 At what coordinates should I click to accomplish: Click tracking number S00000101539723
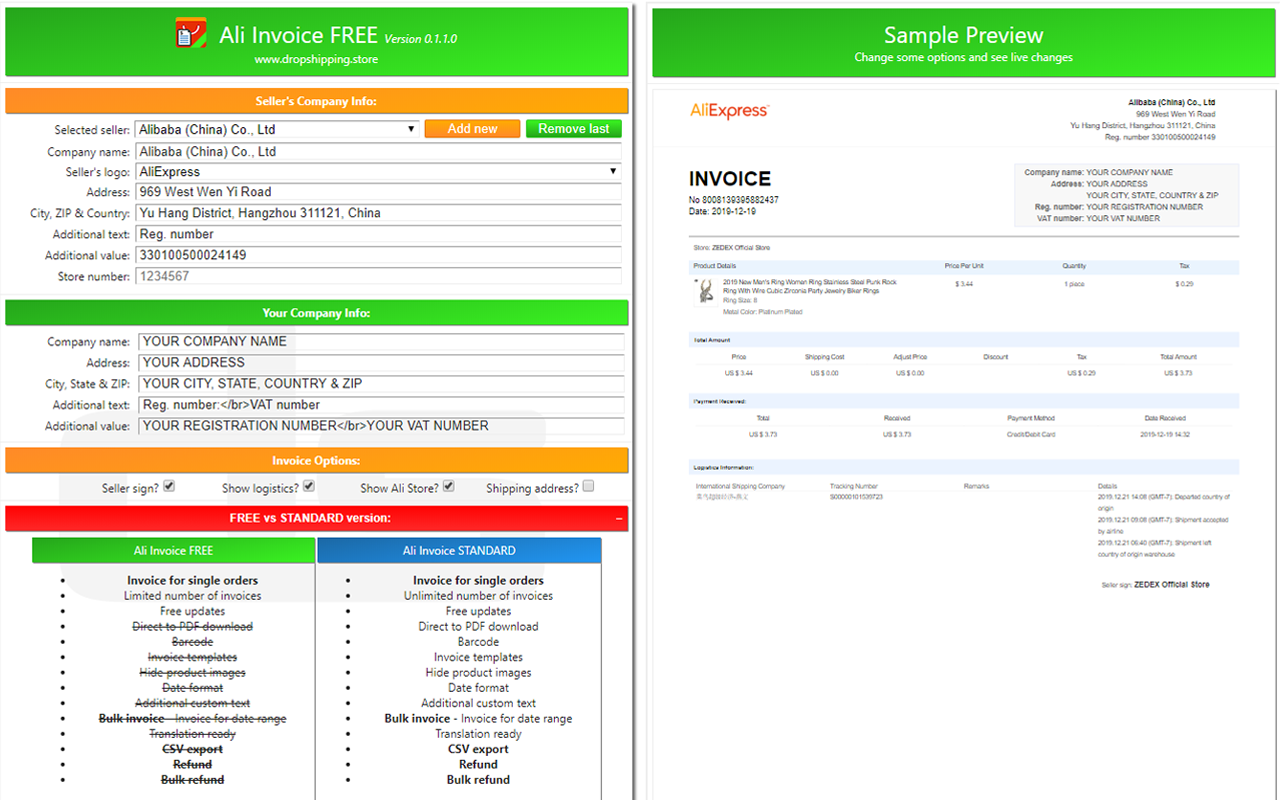tap(856, 496)
